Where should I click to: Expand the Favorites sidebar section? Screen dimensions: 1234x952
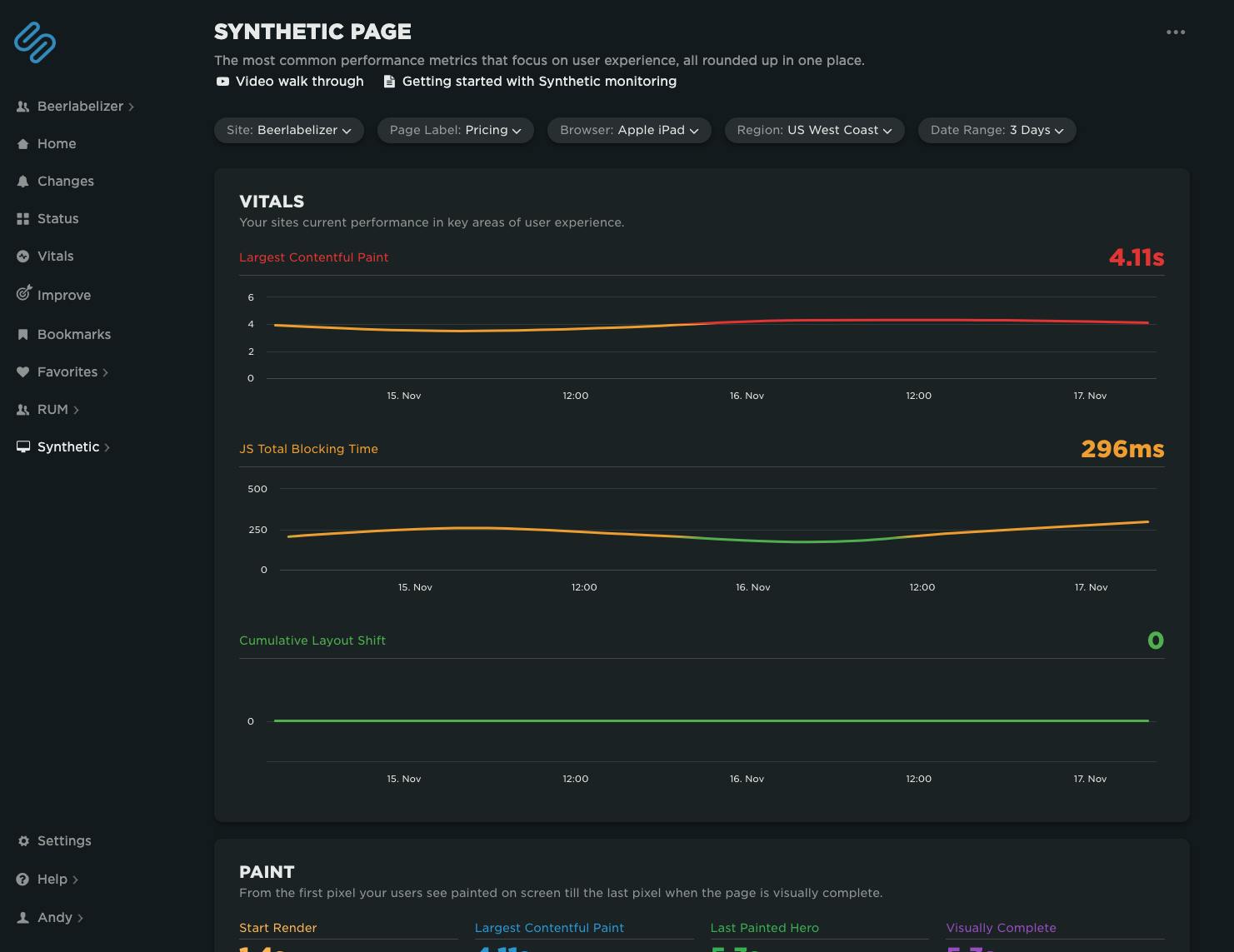[x=67, y=372]
